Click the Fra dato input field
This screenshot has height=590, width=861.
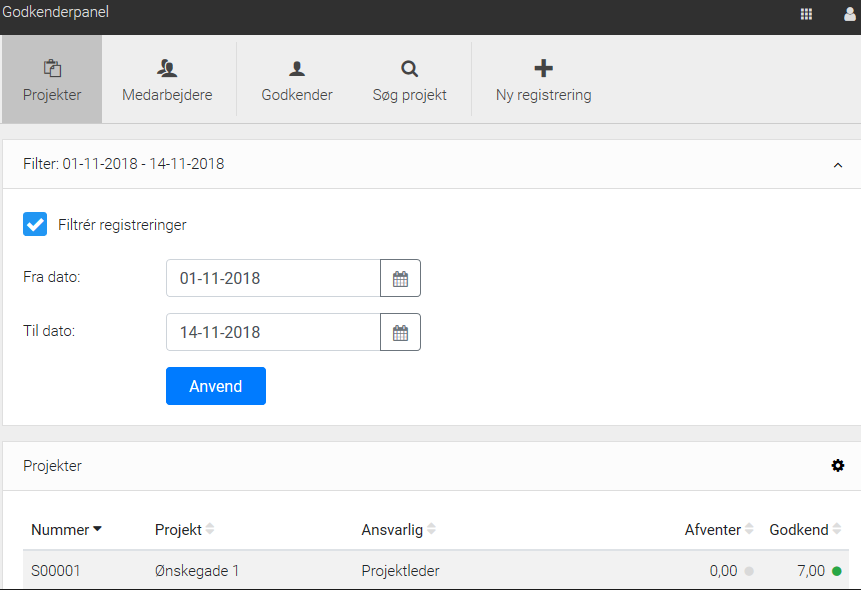(x=273, y=278)
